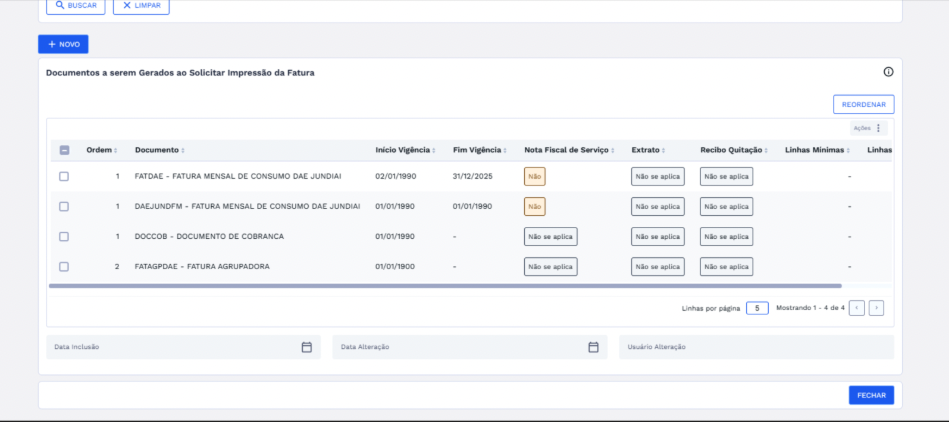Sort by Início Vigência column header
This screenshot has width=949, height=422.
pyautogui.click(x=405, y=150)
